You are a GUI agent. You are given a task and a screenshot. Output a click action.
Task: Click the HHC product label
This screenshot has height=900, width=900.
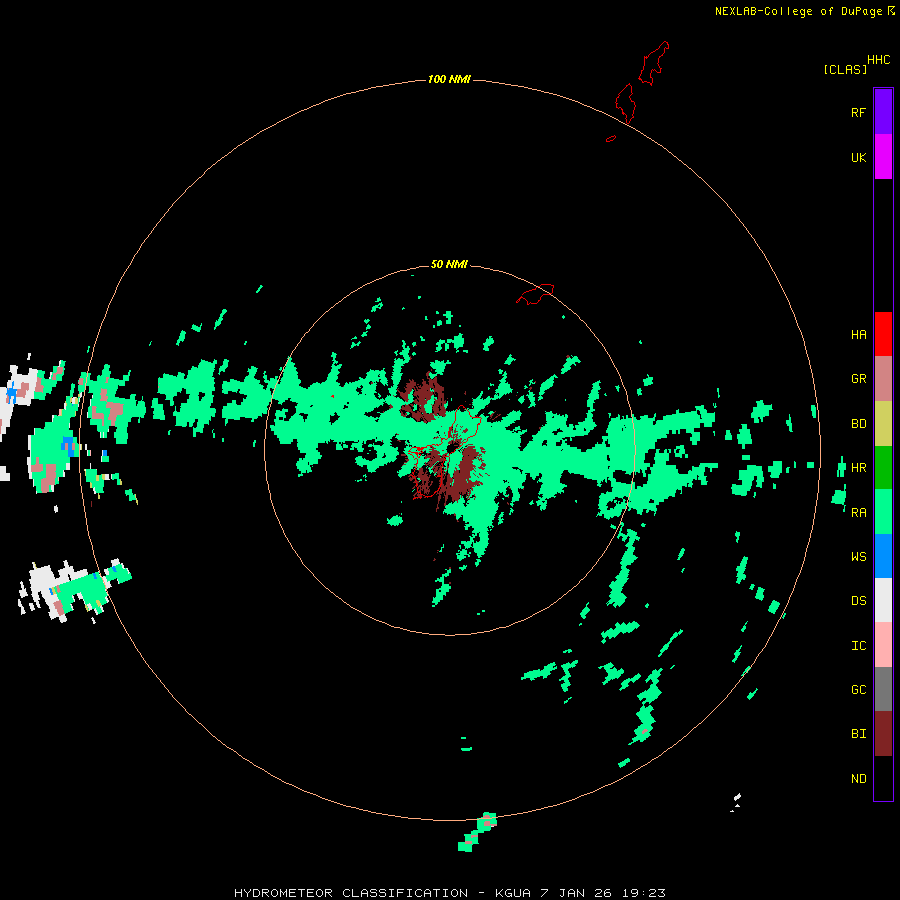pos(878,60)
